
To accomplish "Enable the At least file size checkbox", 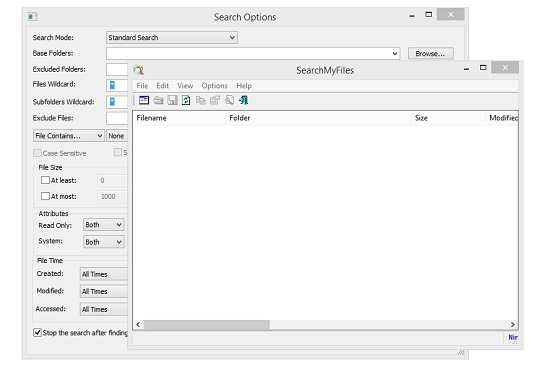I will (45, 180).
